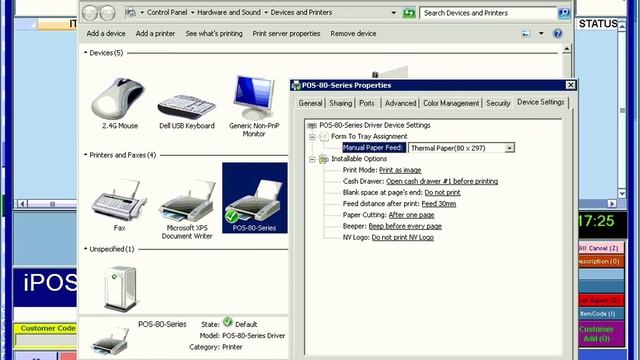The width and height of the screenshot is (640, 360).
Task: Click the Customer Add (O) button in iPOS
Action: [x=601, y=334]
